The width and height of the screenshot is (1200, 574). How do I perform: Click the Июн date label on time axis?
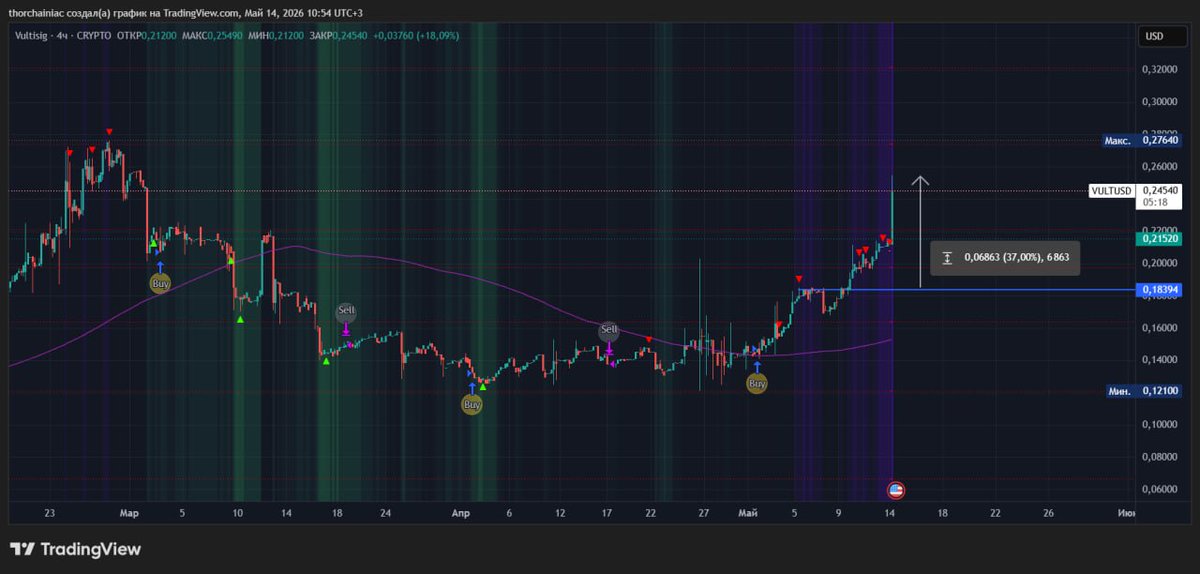click(1125, 513)
